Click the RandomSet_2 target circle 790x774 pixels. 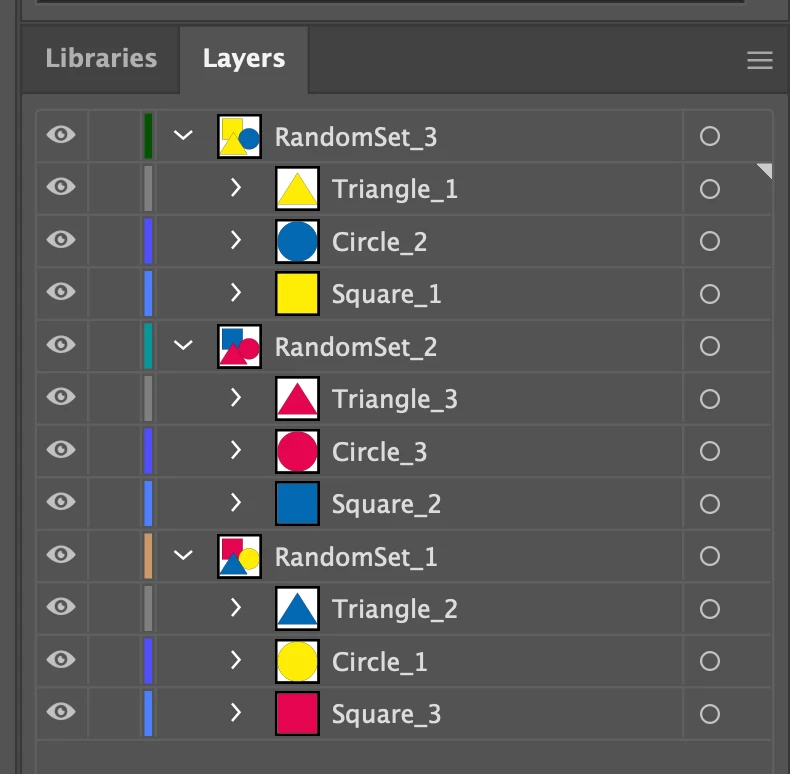(x=709, y=346)
